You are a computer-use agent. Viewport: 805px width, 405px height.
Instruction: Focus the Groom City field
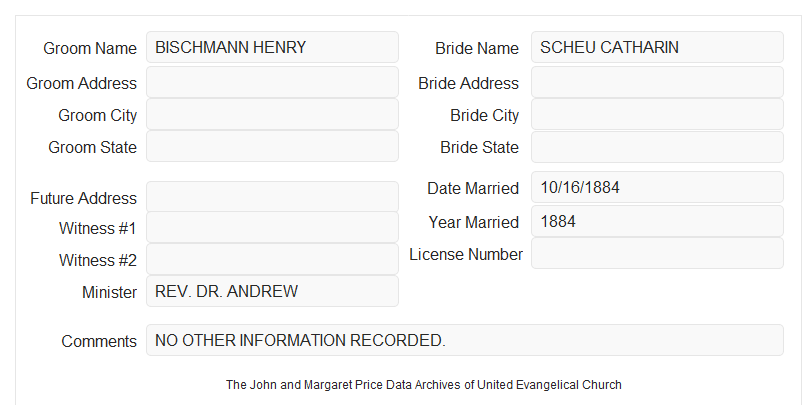pos(272,114)
